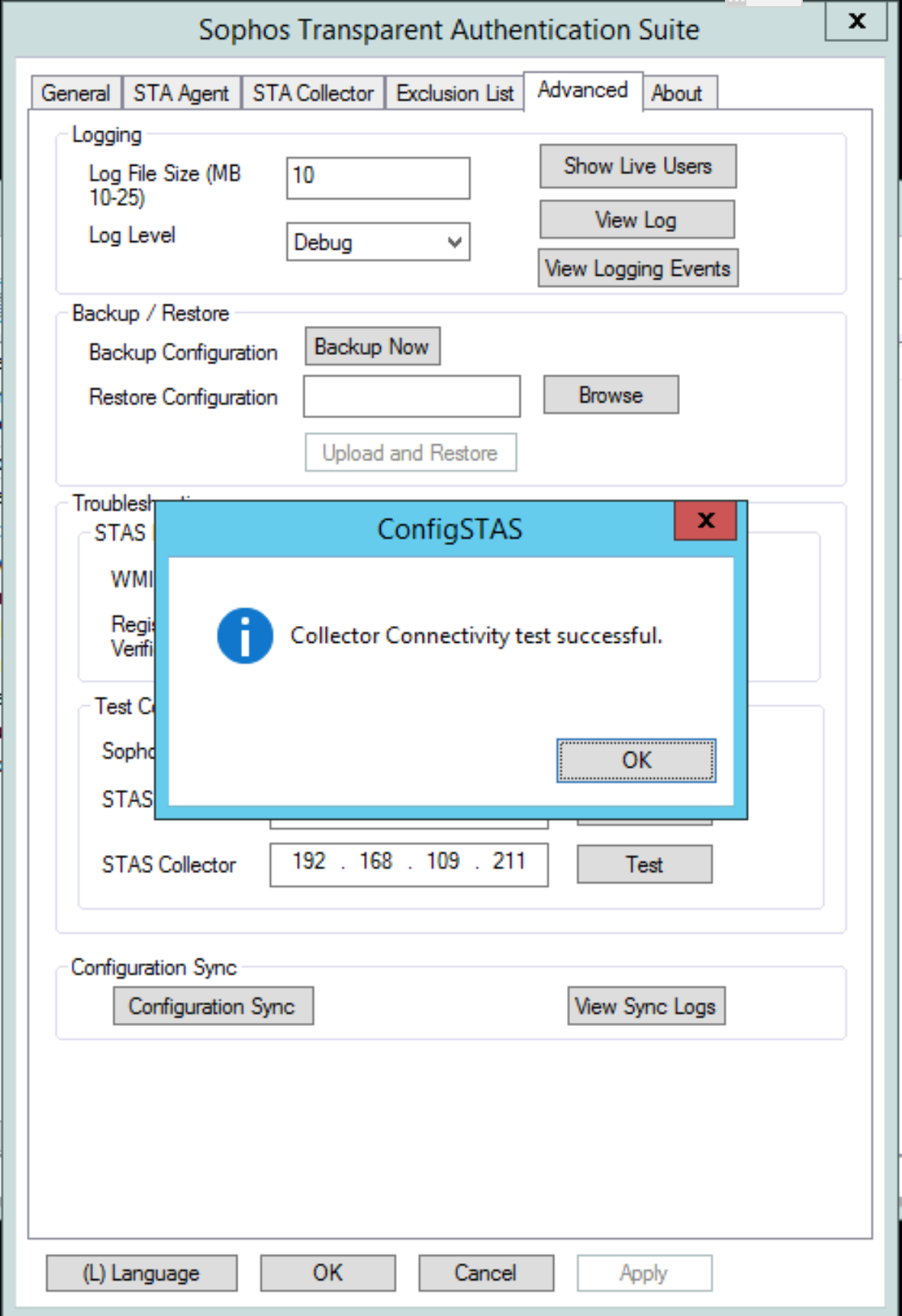
Task: Click the 'STAS Collector' label
Action: tap(169, 865)
